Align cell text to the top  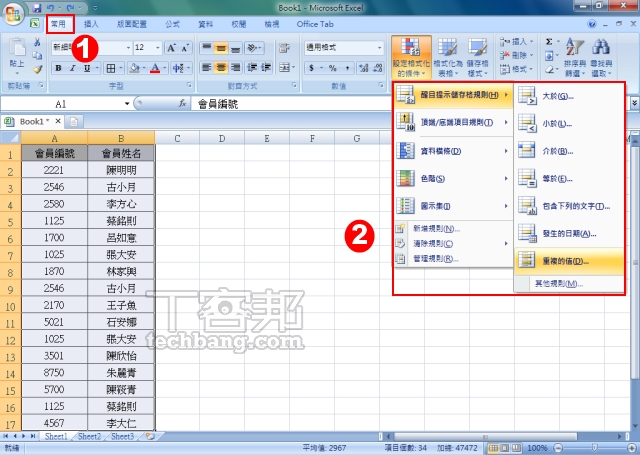[x=207, y=48]
